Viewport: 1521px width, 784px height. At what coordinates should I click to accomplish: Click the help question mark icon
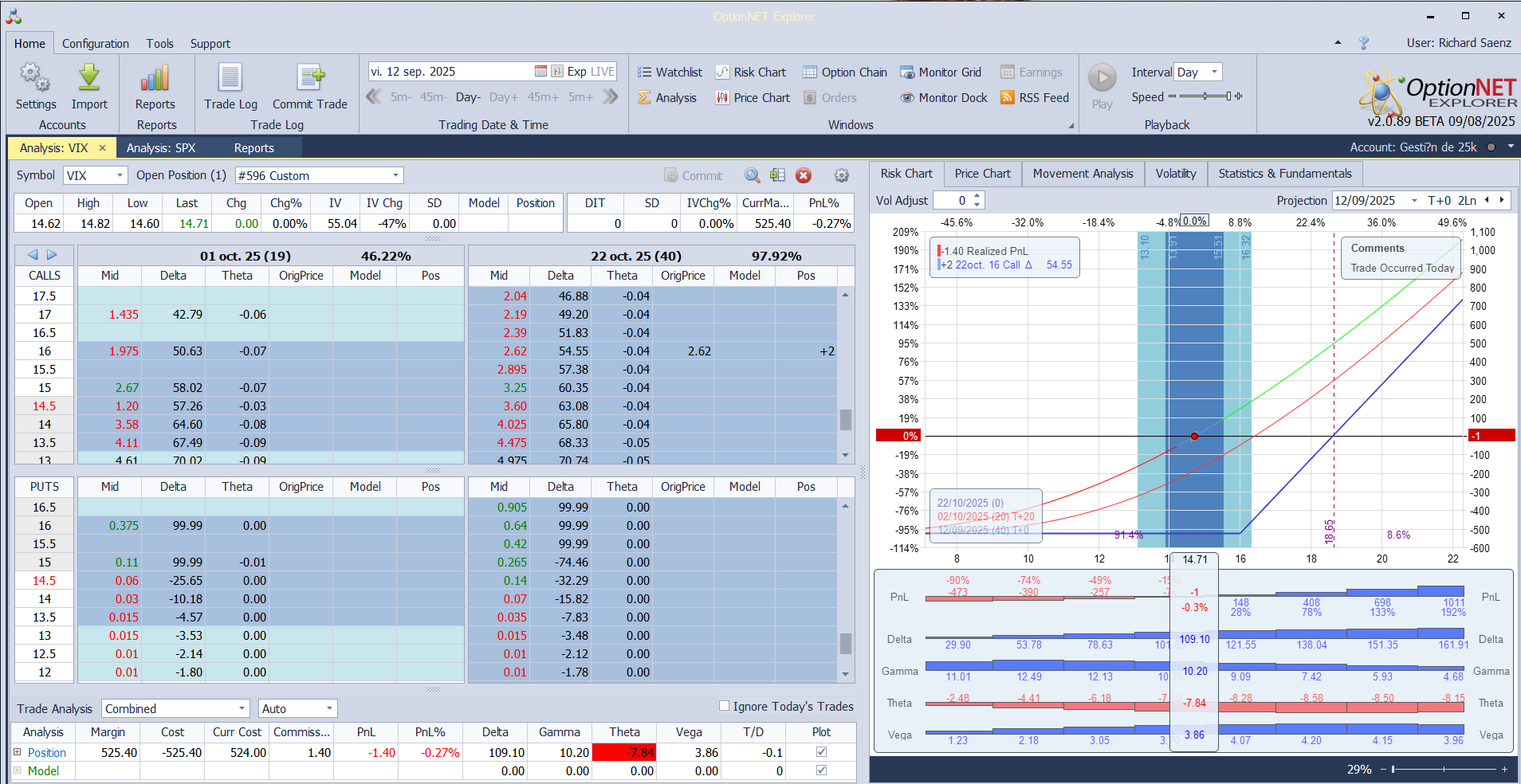click(1363, 43)
